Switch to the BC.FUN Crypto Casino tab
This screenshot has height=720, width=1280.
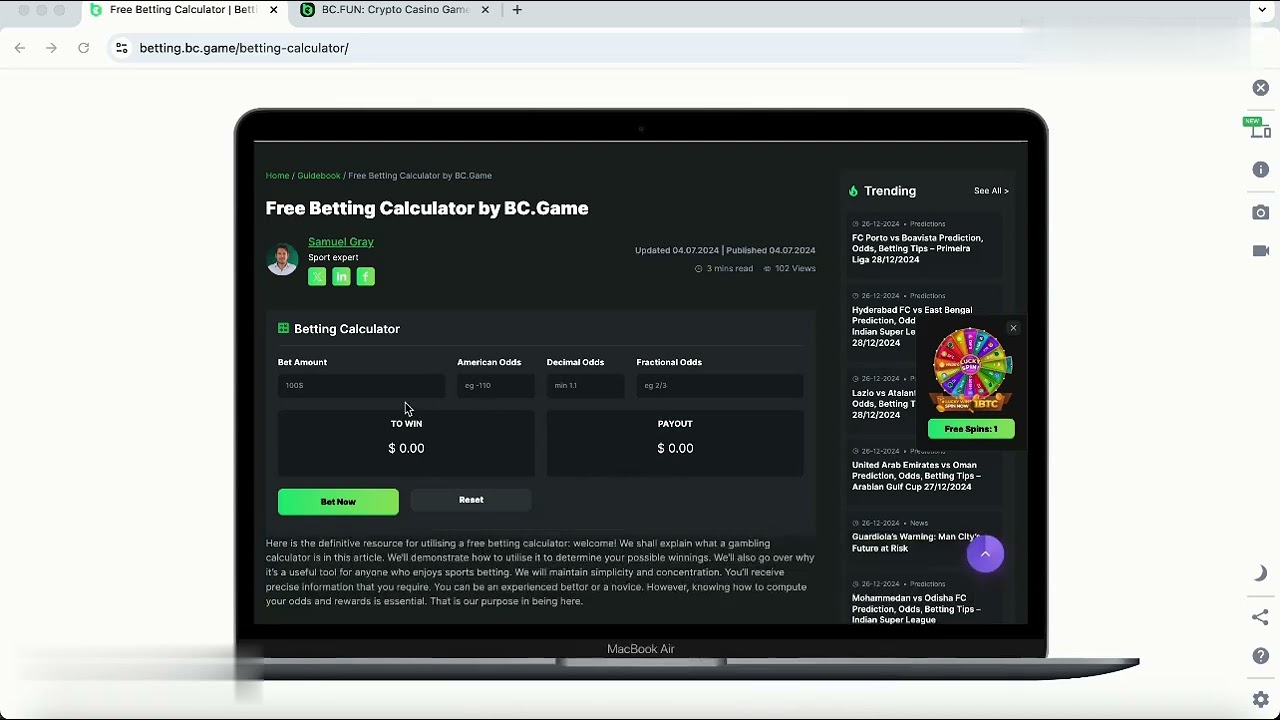[x=395, y=10]
